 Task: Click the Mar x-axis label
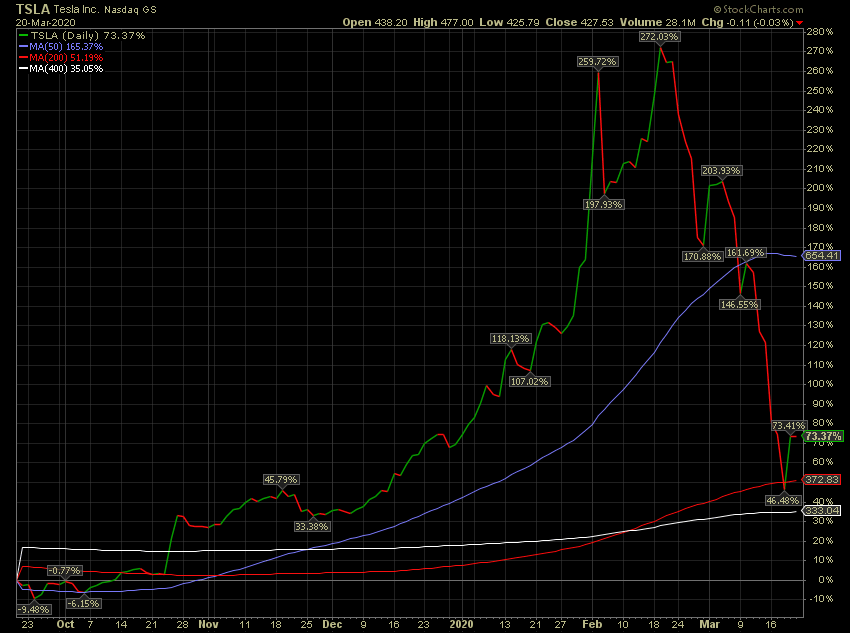(x=710, y=624)
